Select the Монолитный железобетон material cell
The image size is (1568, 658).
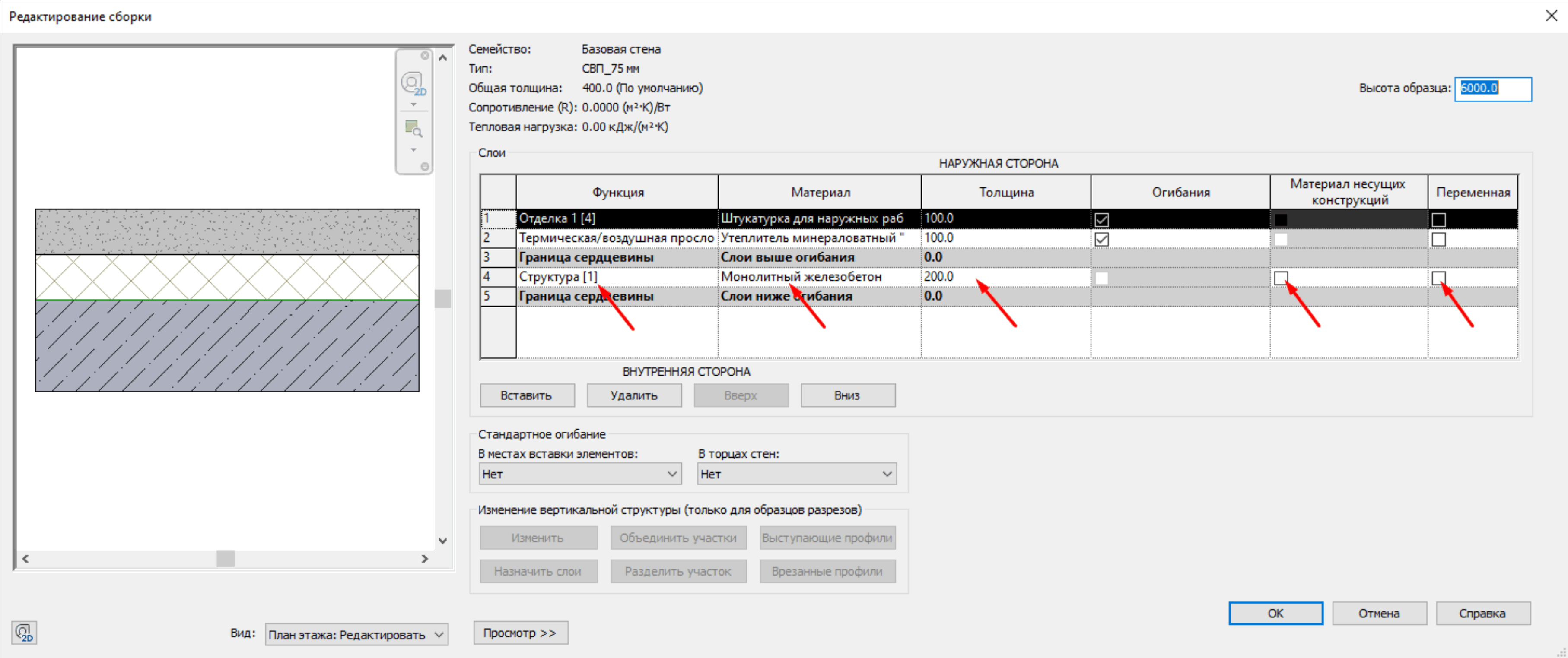819,277
